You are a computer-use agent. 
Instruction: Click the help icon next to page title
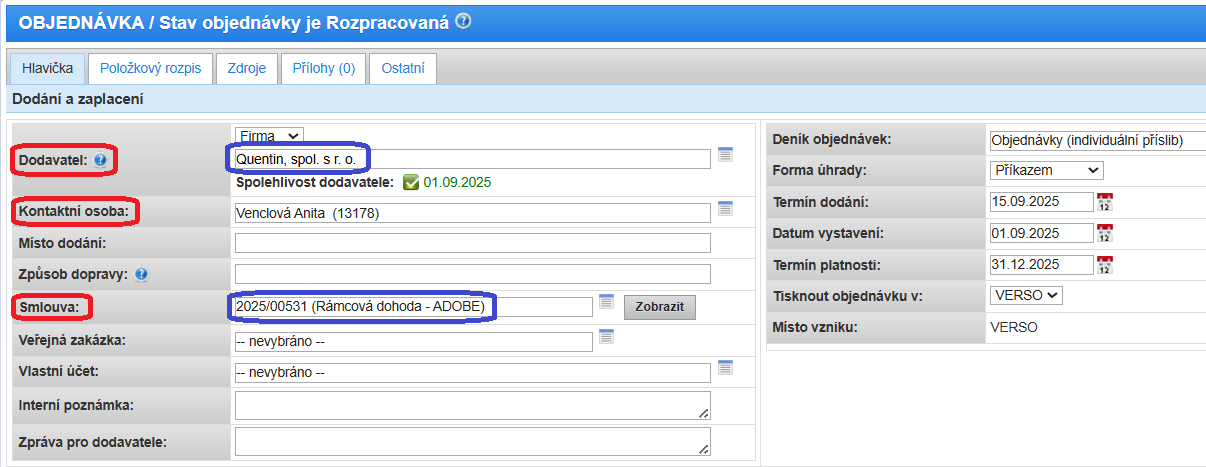click(463, 21)
